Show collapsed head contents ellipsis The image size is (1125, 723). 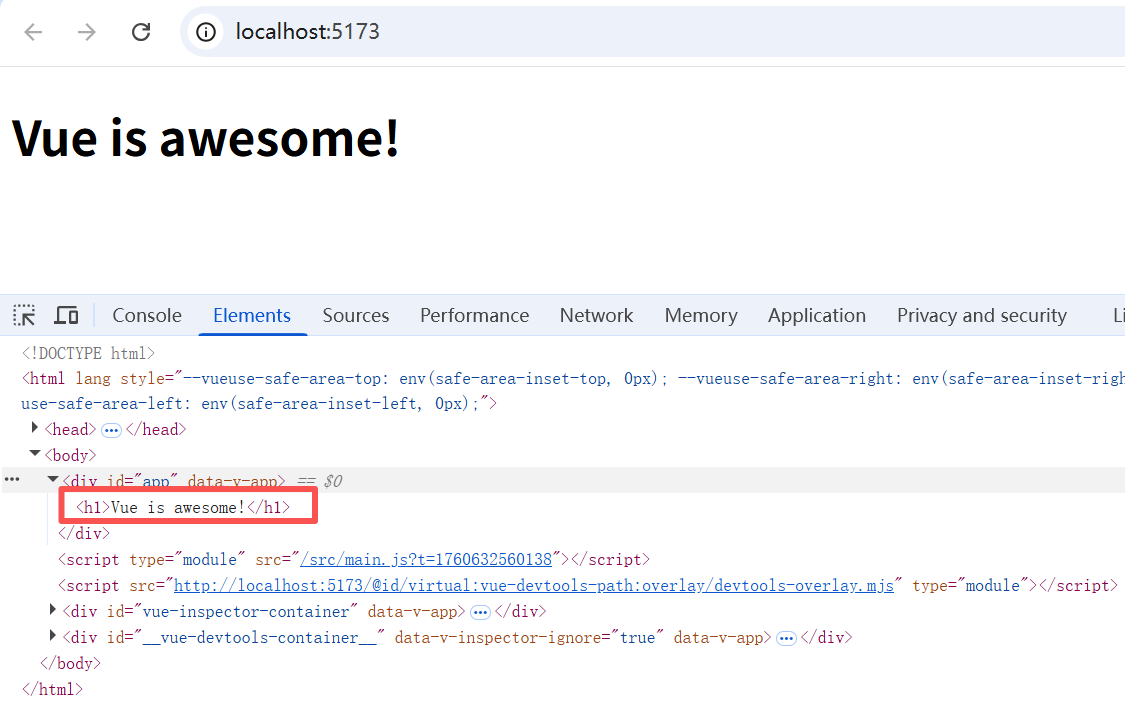111,430
